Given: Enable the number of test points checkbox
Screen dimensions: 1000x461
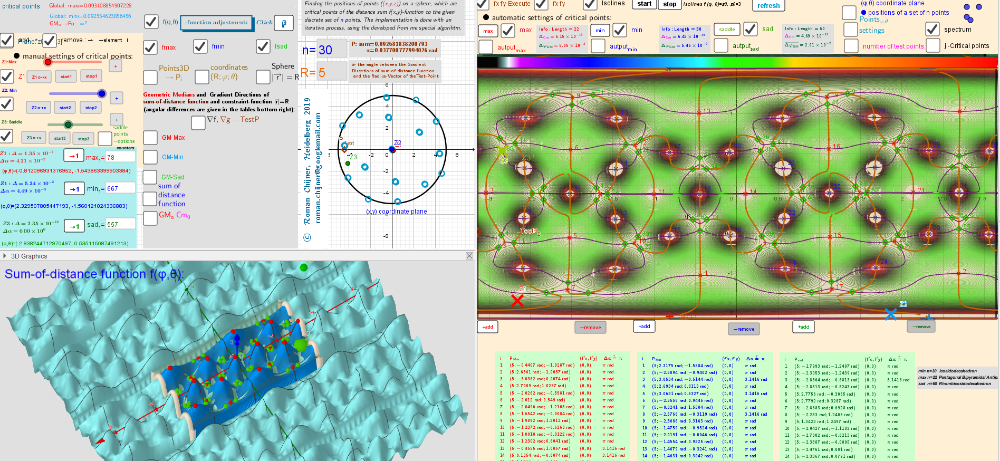Looking at the screenshot, I should (851, 45).
